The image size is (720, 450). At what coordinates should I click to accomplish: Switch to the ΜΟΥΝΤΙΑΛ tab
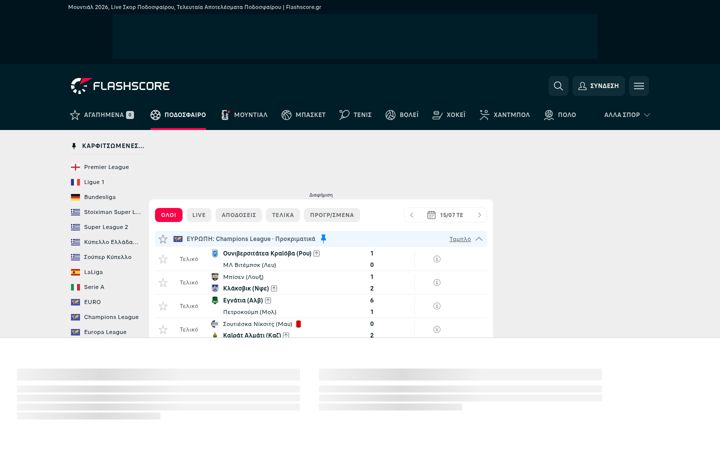tap(244, 115)
